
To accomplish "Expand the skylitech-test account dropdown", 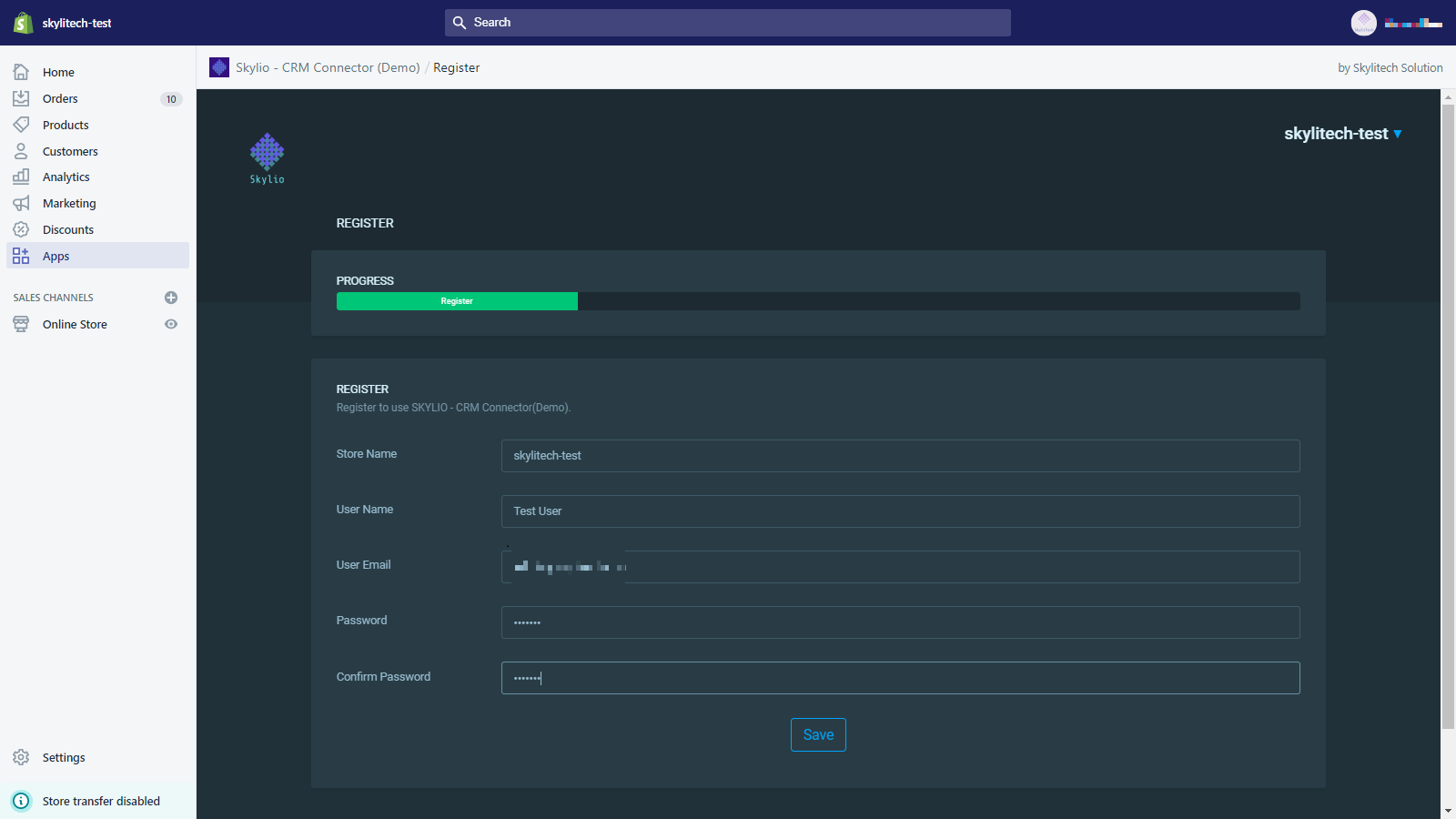I will click(x=1343, y=134).
